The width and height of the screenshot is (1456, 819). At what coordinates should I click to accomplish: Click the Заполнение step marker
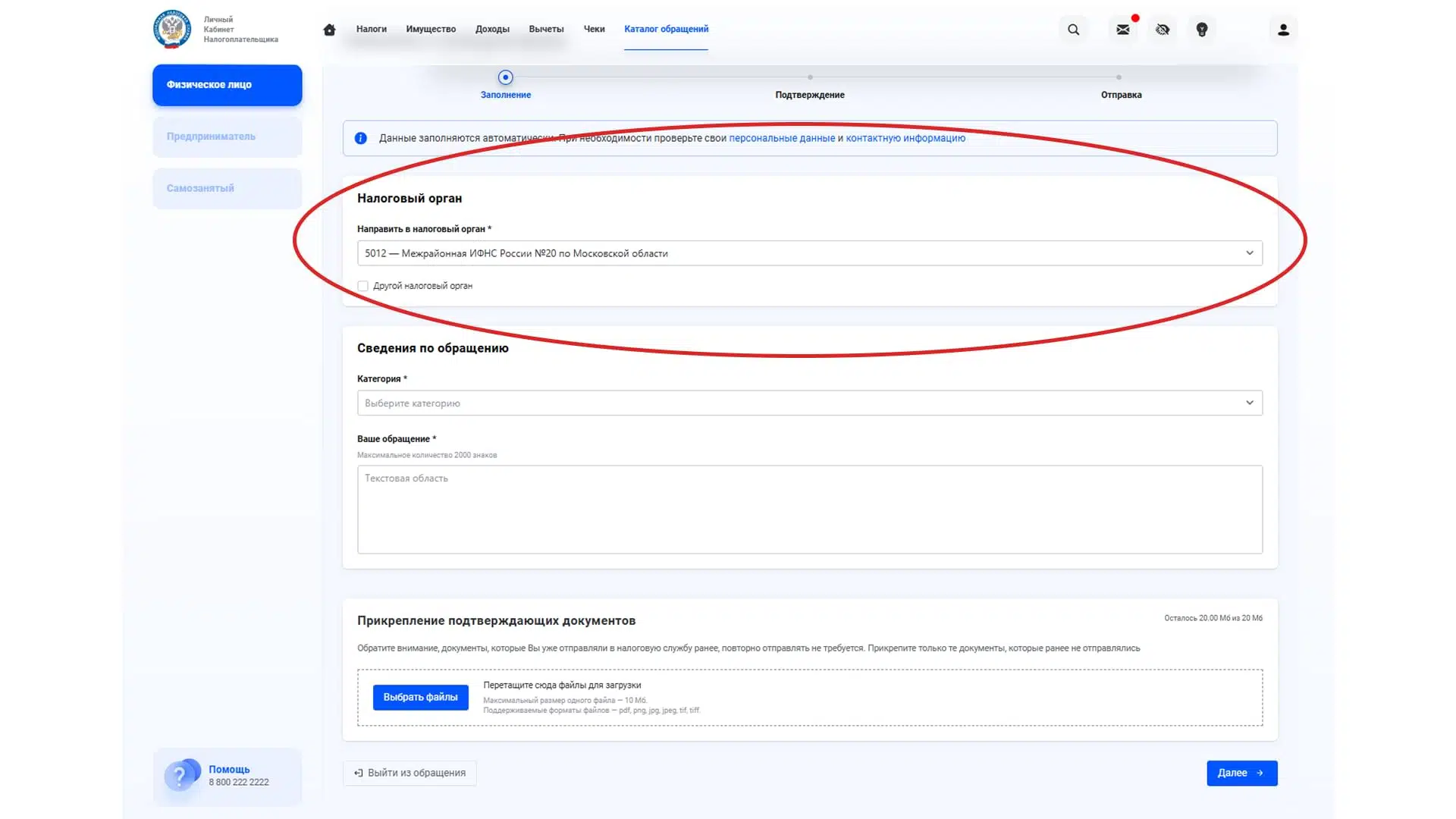[x=505, y=77]
